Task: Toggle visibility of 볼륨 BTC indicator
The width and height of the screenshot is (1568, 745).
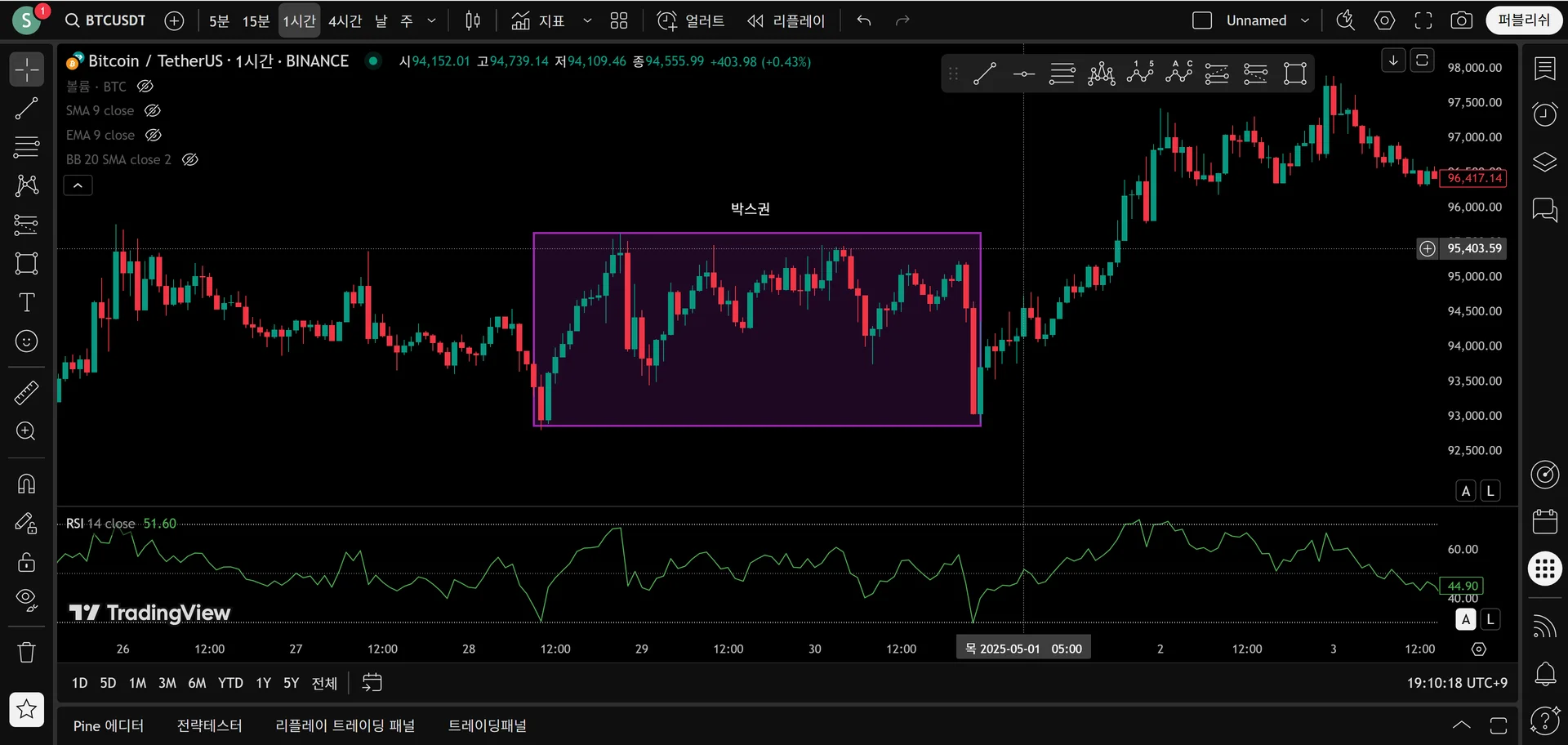Action: pyautogui.click(x=145, y=86)
